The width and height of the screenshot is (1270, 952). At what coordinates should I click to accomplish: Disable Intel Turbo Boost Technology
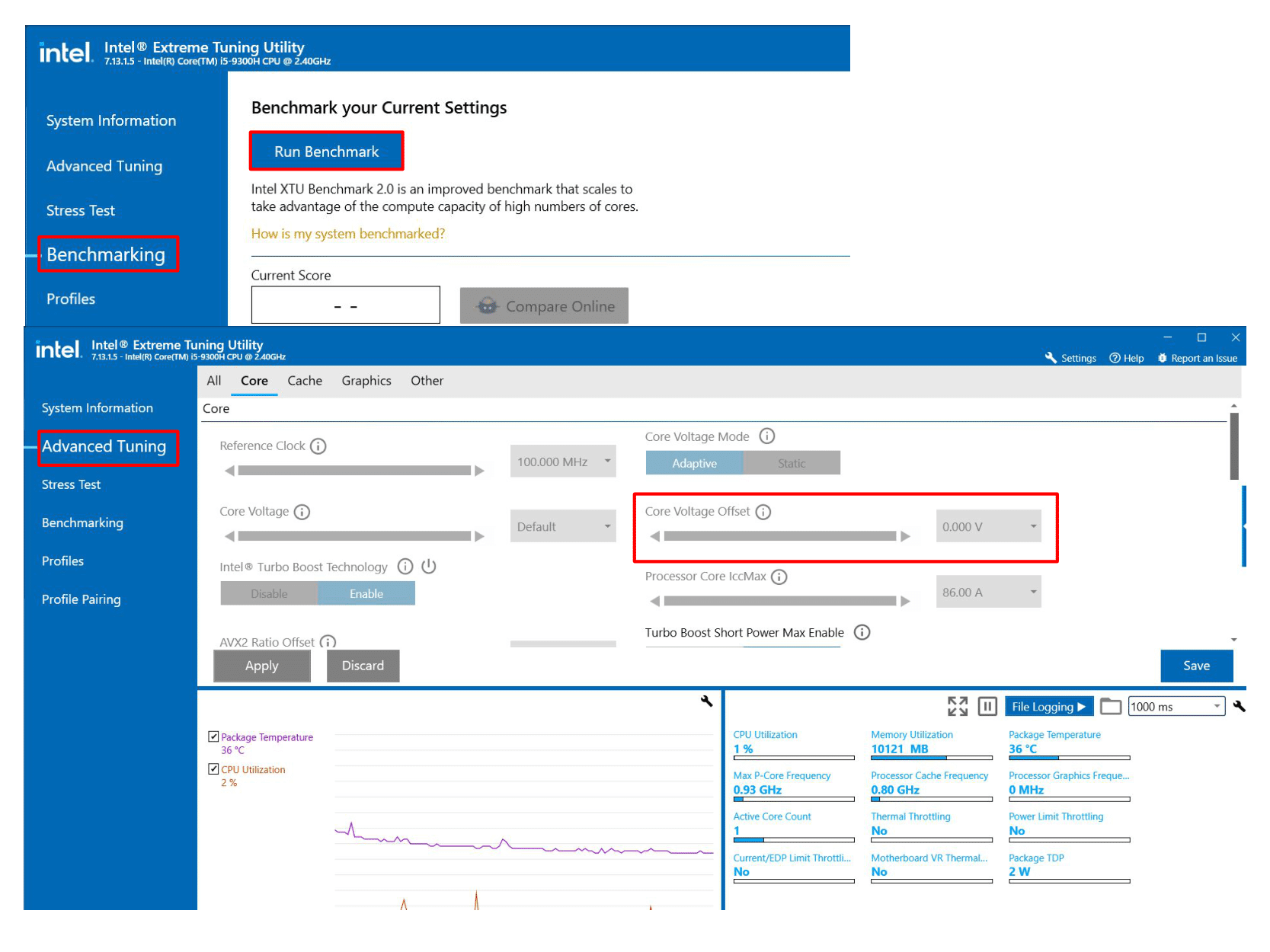pyautogui.click(x=269, y=593)
